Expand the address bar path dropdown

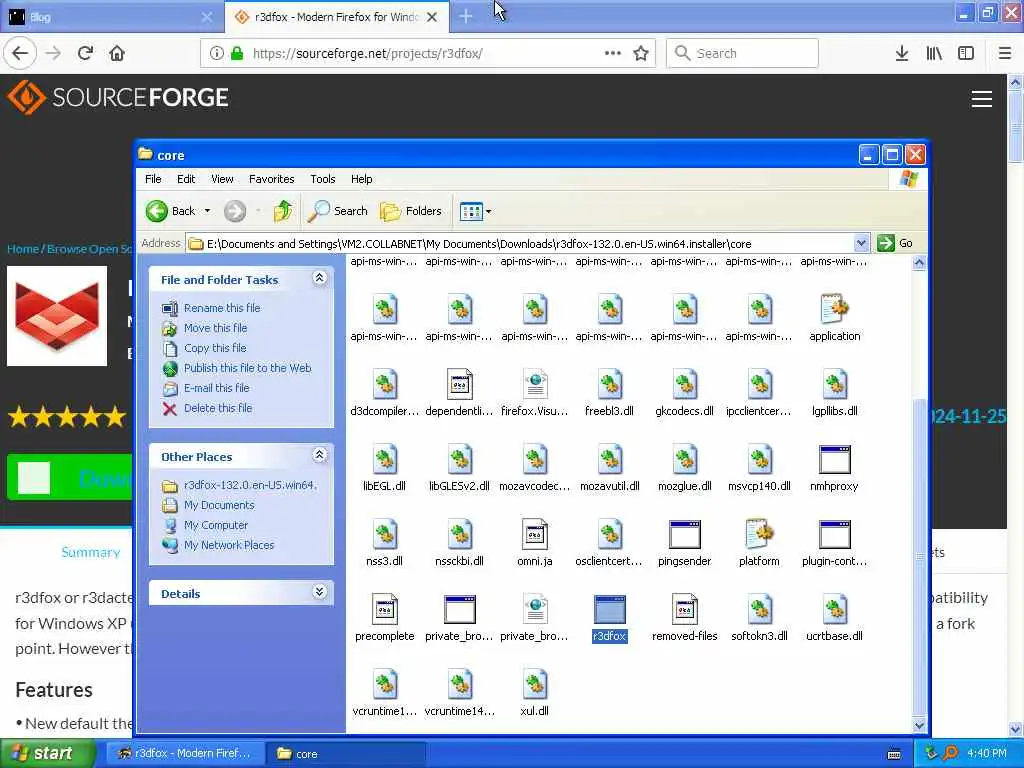[x=861, y=243]
